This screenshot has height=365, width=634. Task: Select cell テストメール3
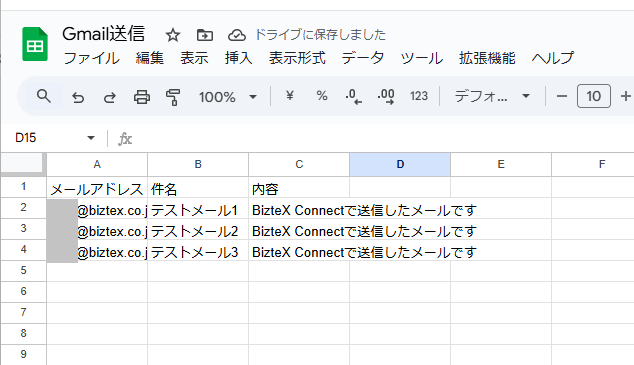click(198, 250)
